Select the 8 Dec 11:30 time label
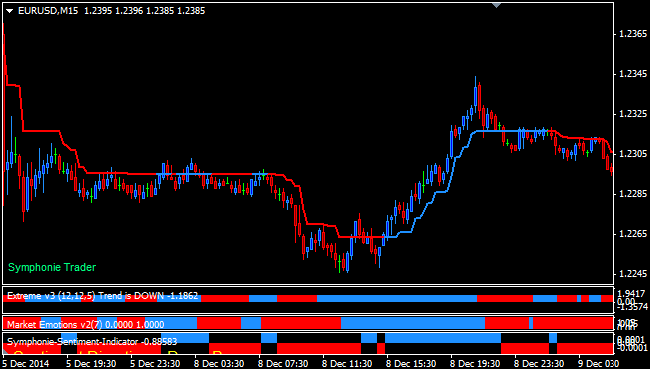650x369 pixels. [x=347, y=364]
